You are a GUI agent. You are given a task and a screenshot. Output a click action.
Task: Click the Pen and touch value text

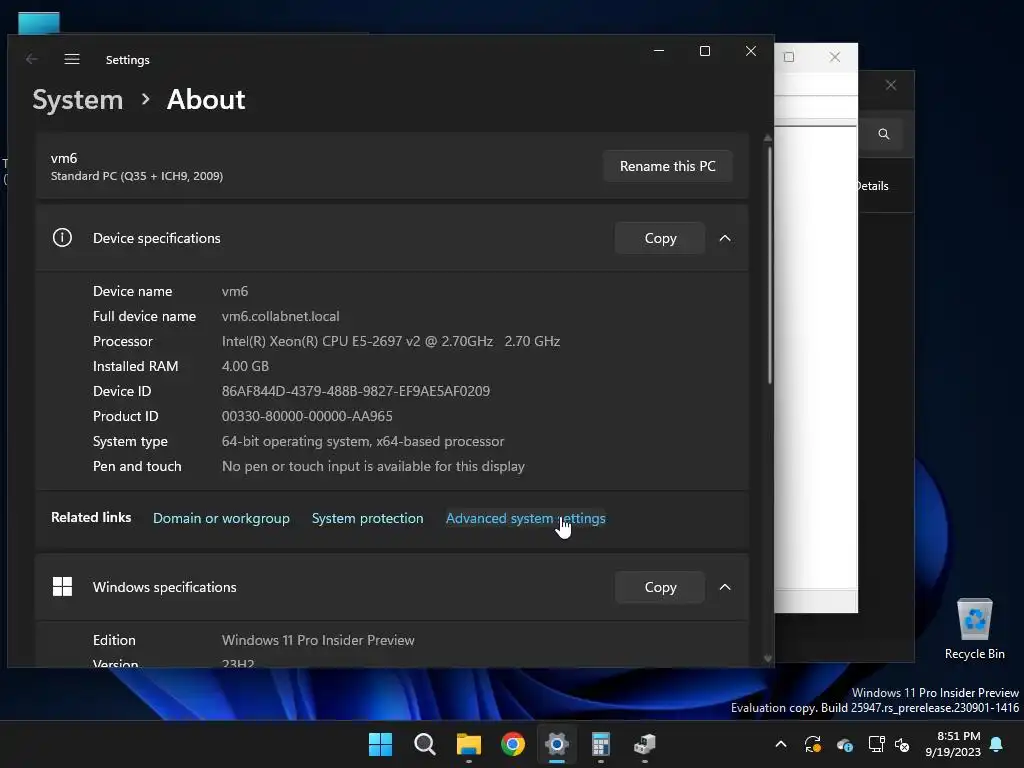click(x=373, y=466)
